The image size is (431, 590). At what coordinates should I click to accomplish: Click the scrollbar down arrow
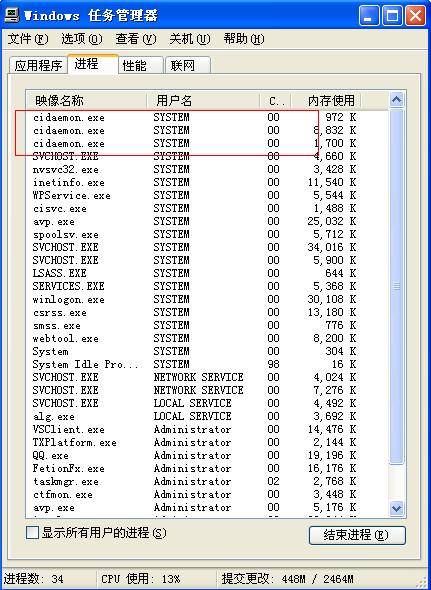tap(396, 508)
